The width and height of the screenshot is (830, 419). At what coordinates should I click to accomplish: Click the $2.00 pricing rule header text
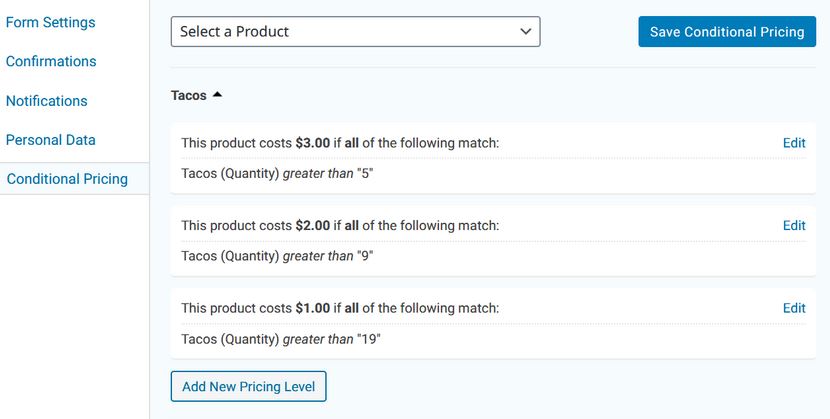click(x=340, y=225)
